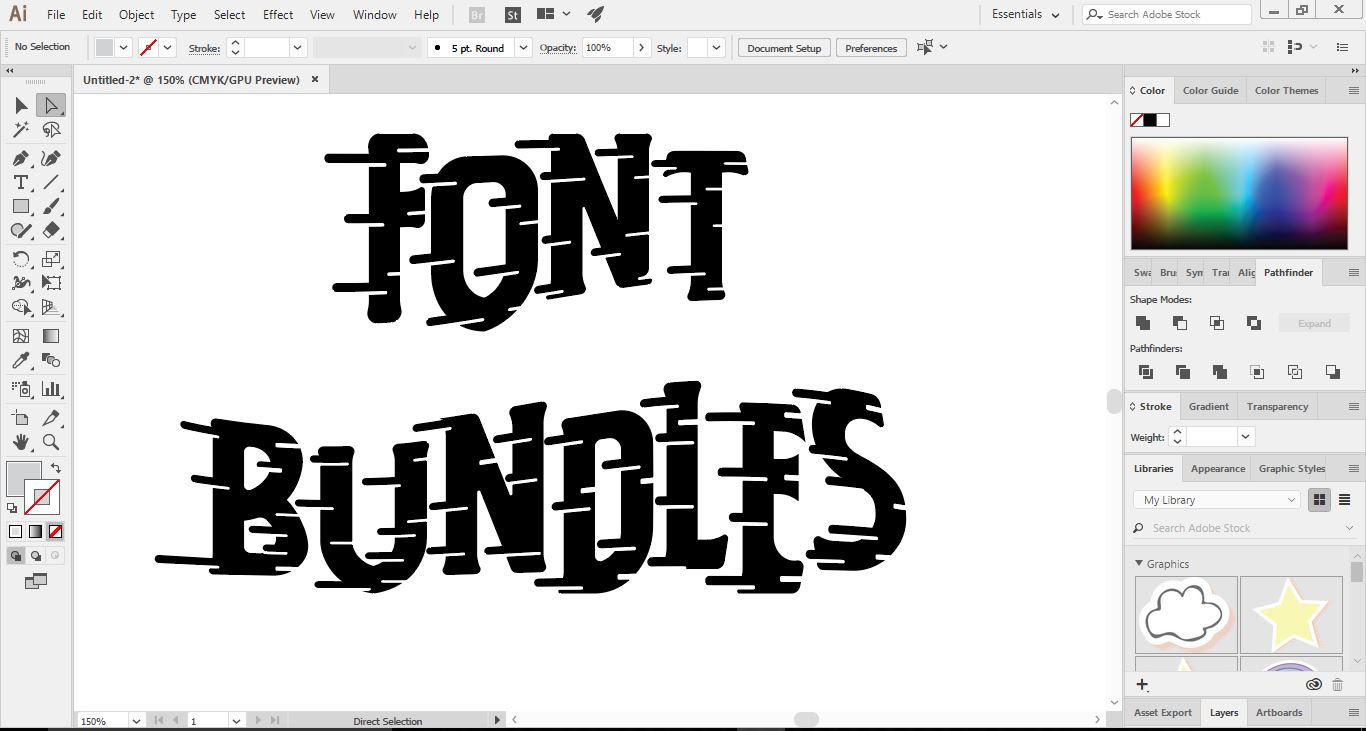Set paint type to None below swatches
The width and height of the screenshot is (1366, 731).
point(55,531)
